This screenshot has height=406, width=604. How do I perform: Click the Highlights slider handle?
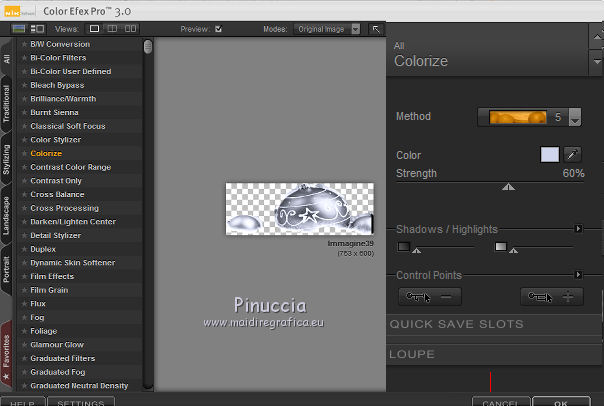[513, 251]
